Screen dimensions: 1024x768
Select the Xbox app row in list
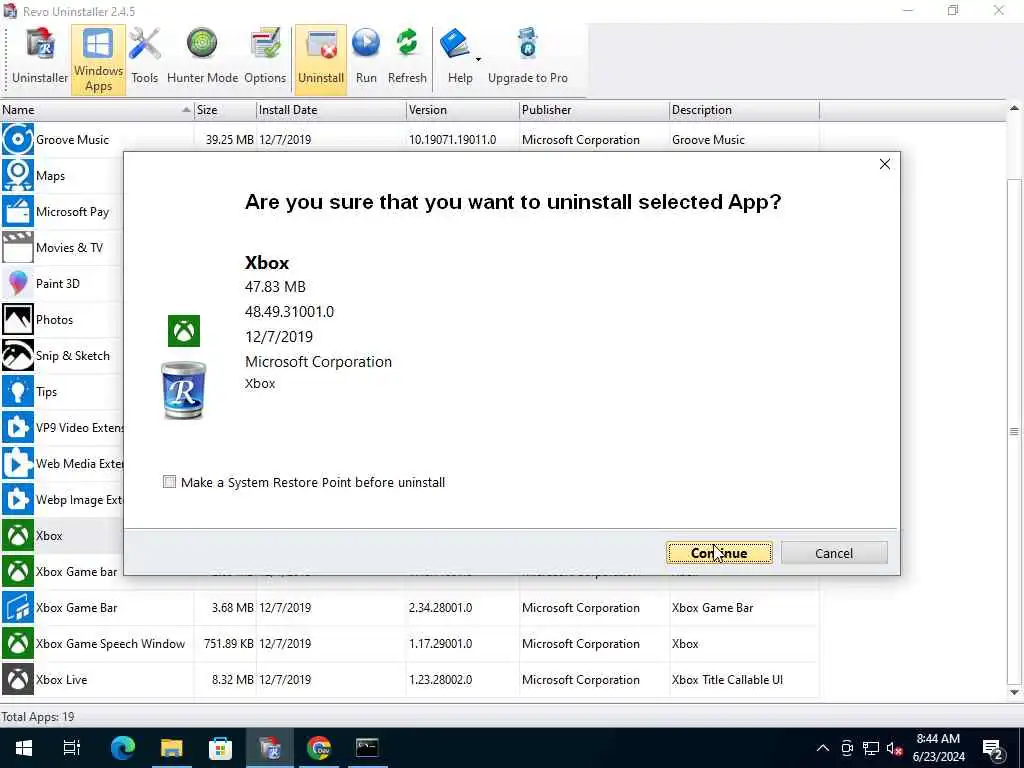62,536
